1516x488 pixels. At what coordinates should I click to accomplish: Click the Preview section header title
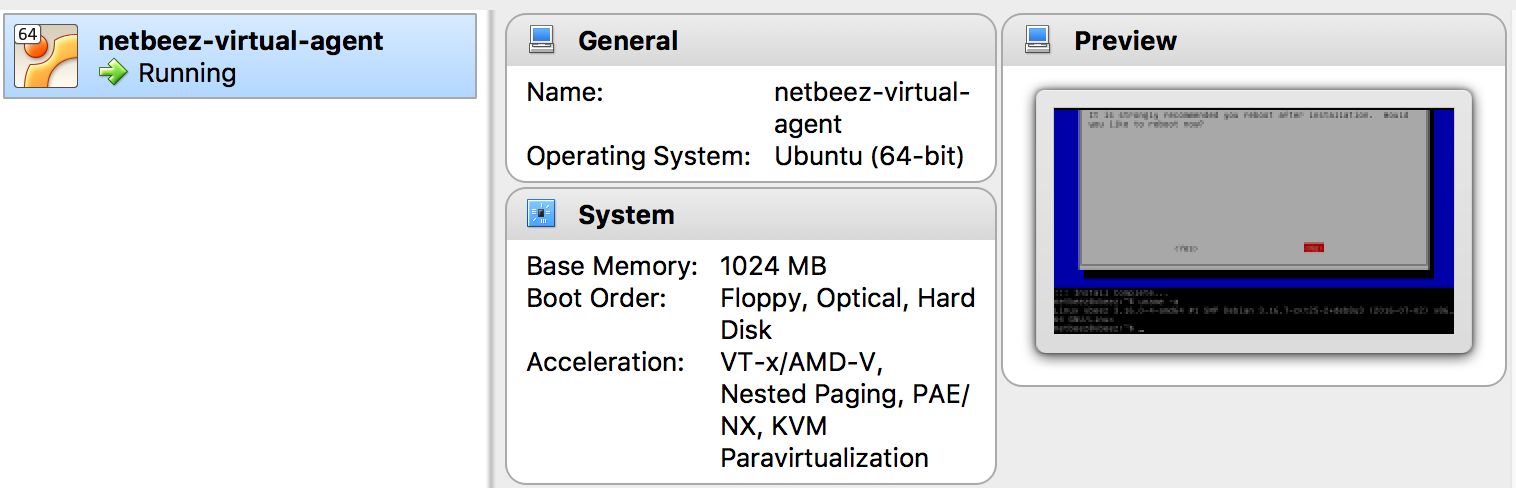pos(1125,41)
